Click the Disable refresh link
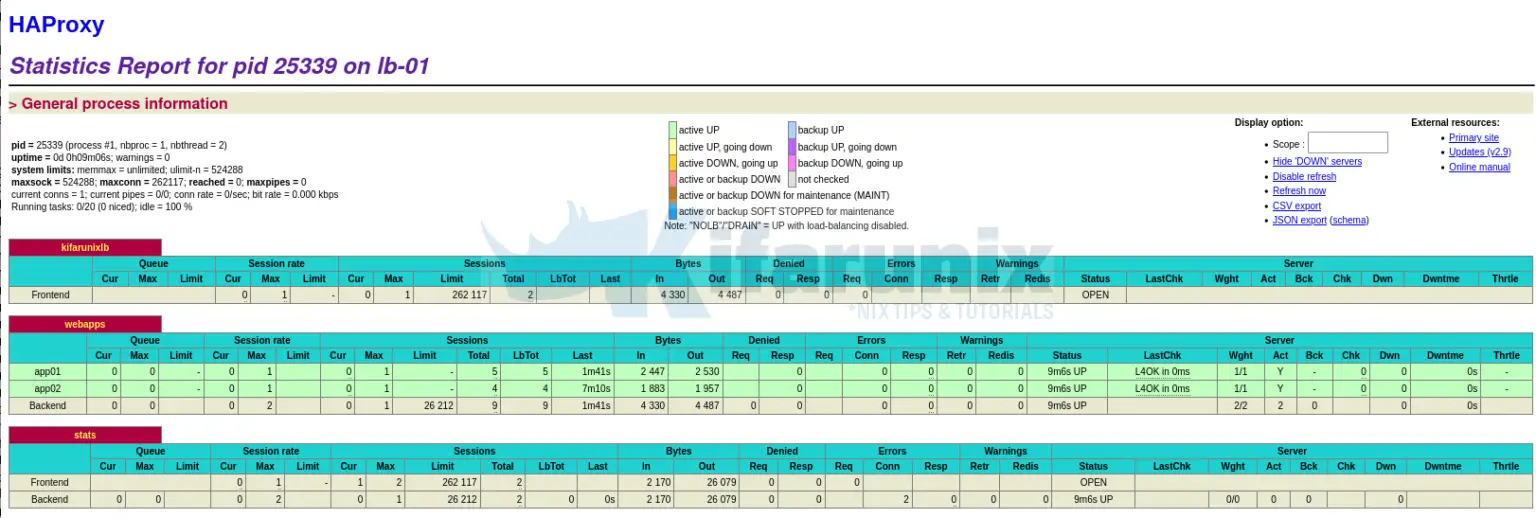Viewport: 1536px width, 518px height. pos(1304,176)
